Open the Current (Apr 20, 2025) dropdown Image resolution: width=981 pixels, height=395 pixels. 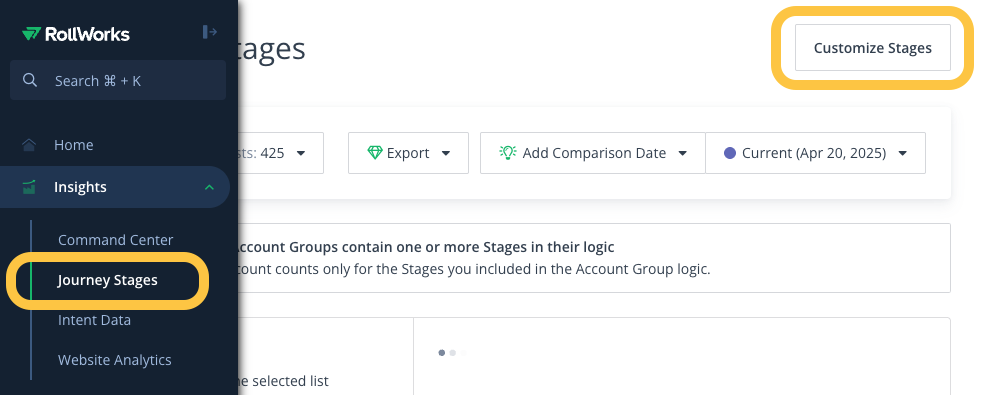[815, 153]
